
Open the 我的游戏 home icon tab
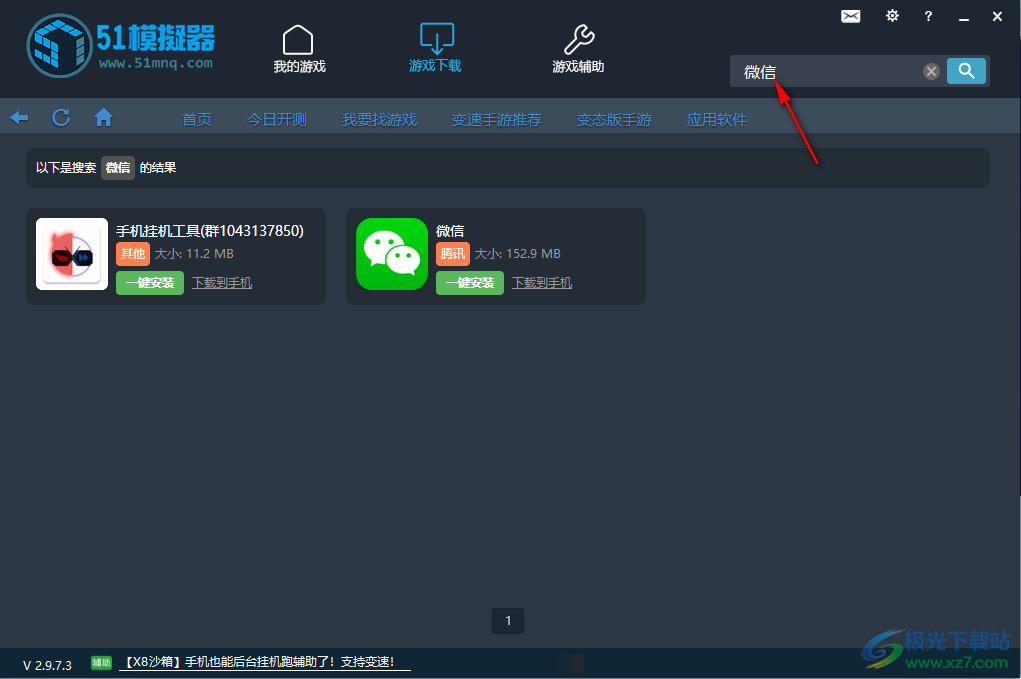(299, 49)
